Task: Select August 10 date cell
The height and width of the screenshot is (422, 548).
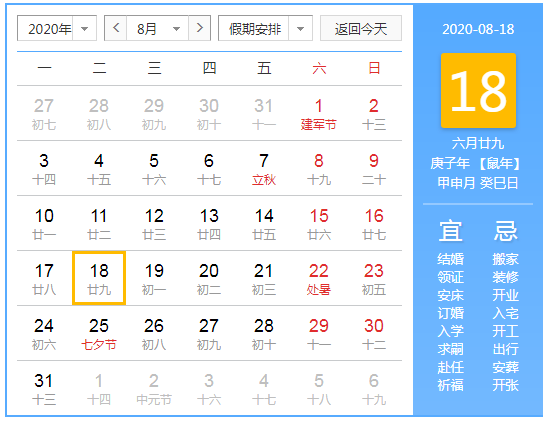Action: coord(44,223)
